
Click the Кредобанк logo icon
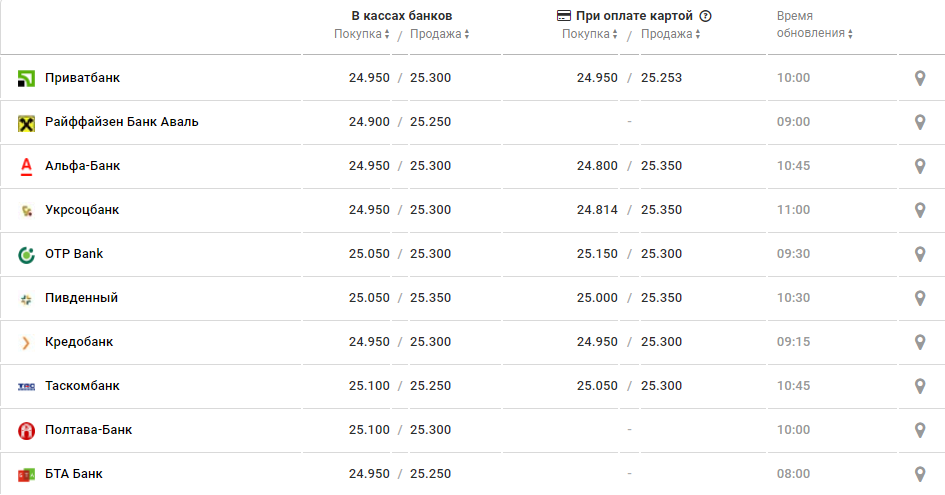[27, 342]
